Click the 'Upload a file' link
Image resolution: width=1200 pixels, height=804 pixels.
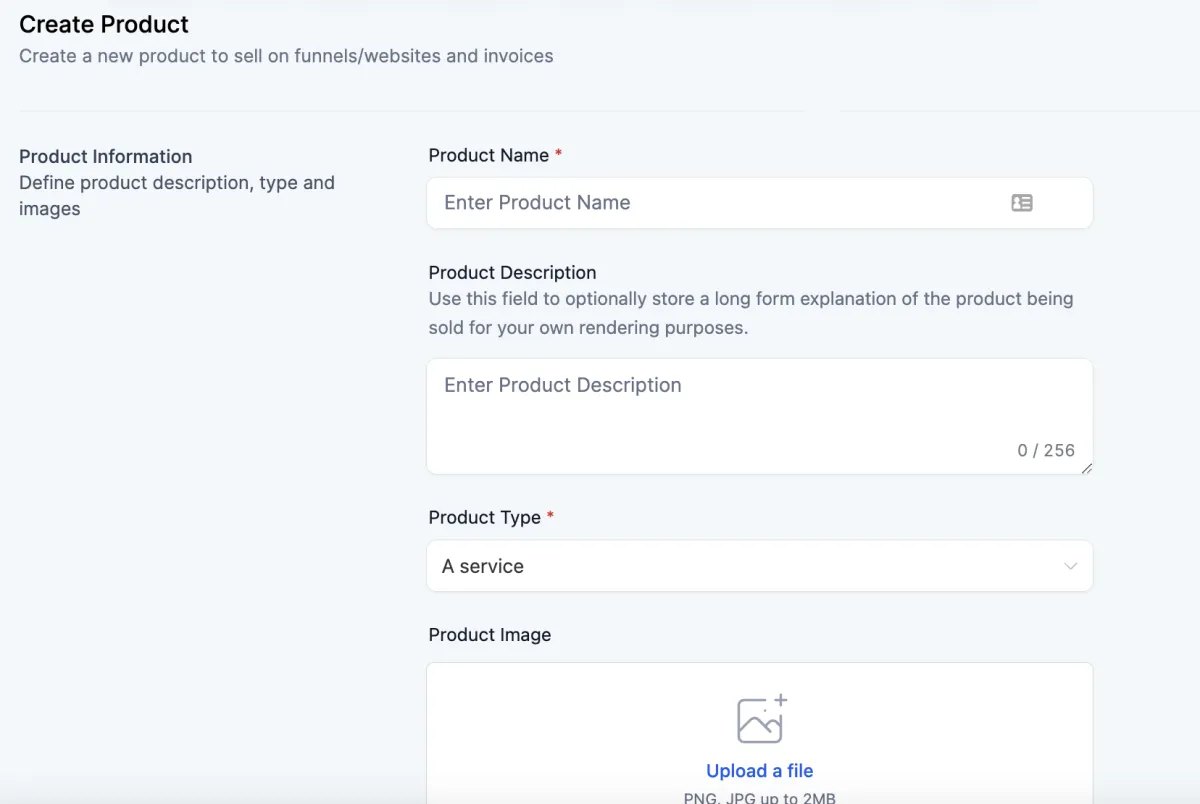click(x=759, y=771)
